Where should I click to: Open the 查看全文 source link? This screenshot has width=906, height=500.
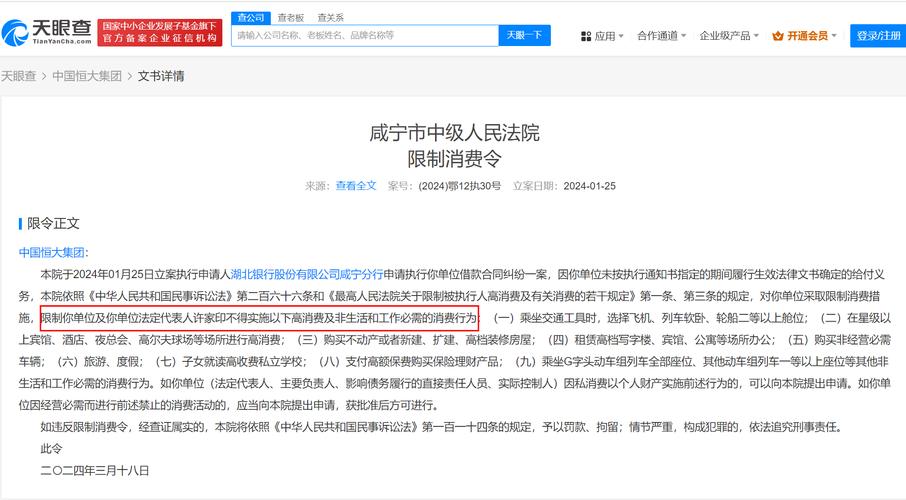(356, 186)
